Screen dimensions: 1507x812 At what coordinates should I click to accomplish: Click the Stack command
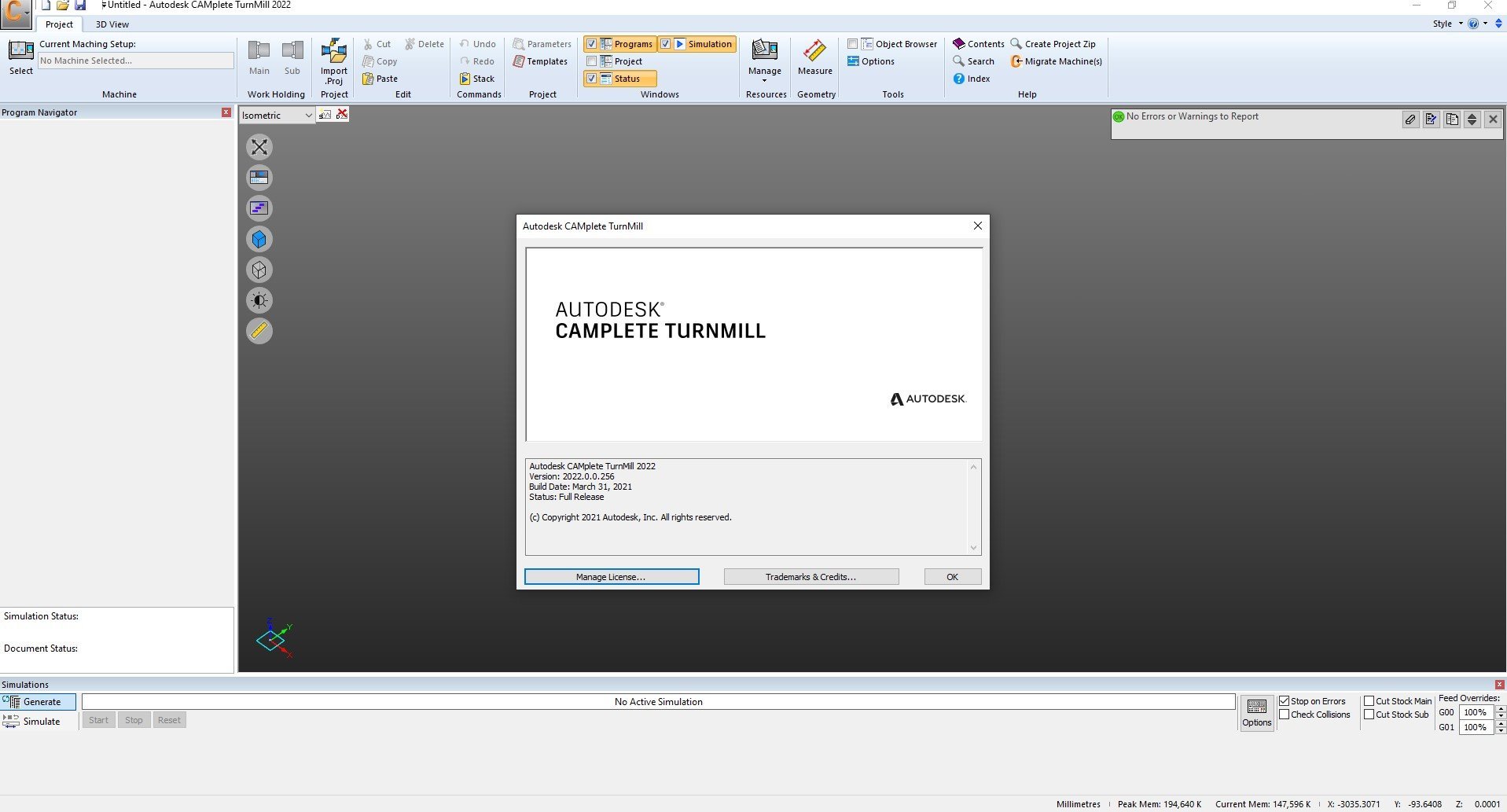477,79
